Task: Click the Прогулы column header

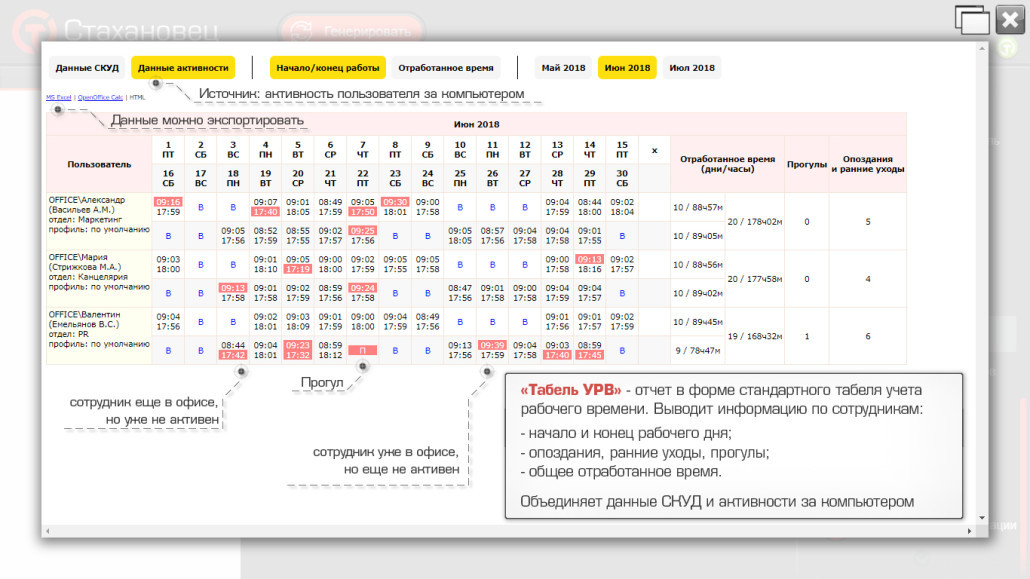Action: 807,164
